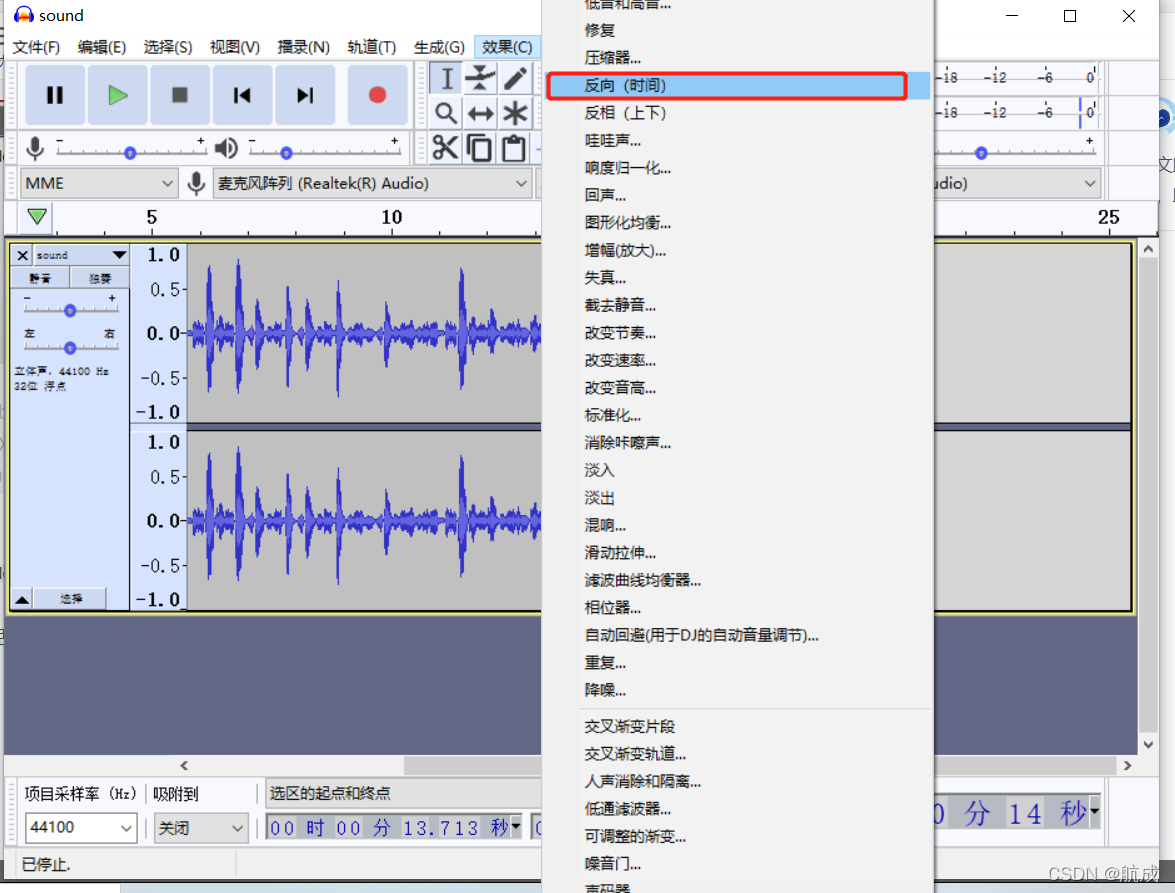This screenshot has width=1175, height=893.
Task: Open the 选区的起点和终点 selection mode dropdown
Action: pyautogui.click(x=404, y=793)
